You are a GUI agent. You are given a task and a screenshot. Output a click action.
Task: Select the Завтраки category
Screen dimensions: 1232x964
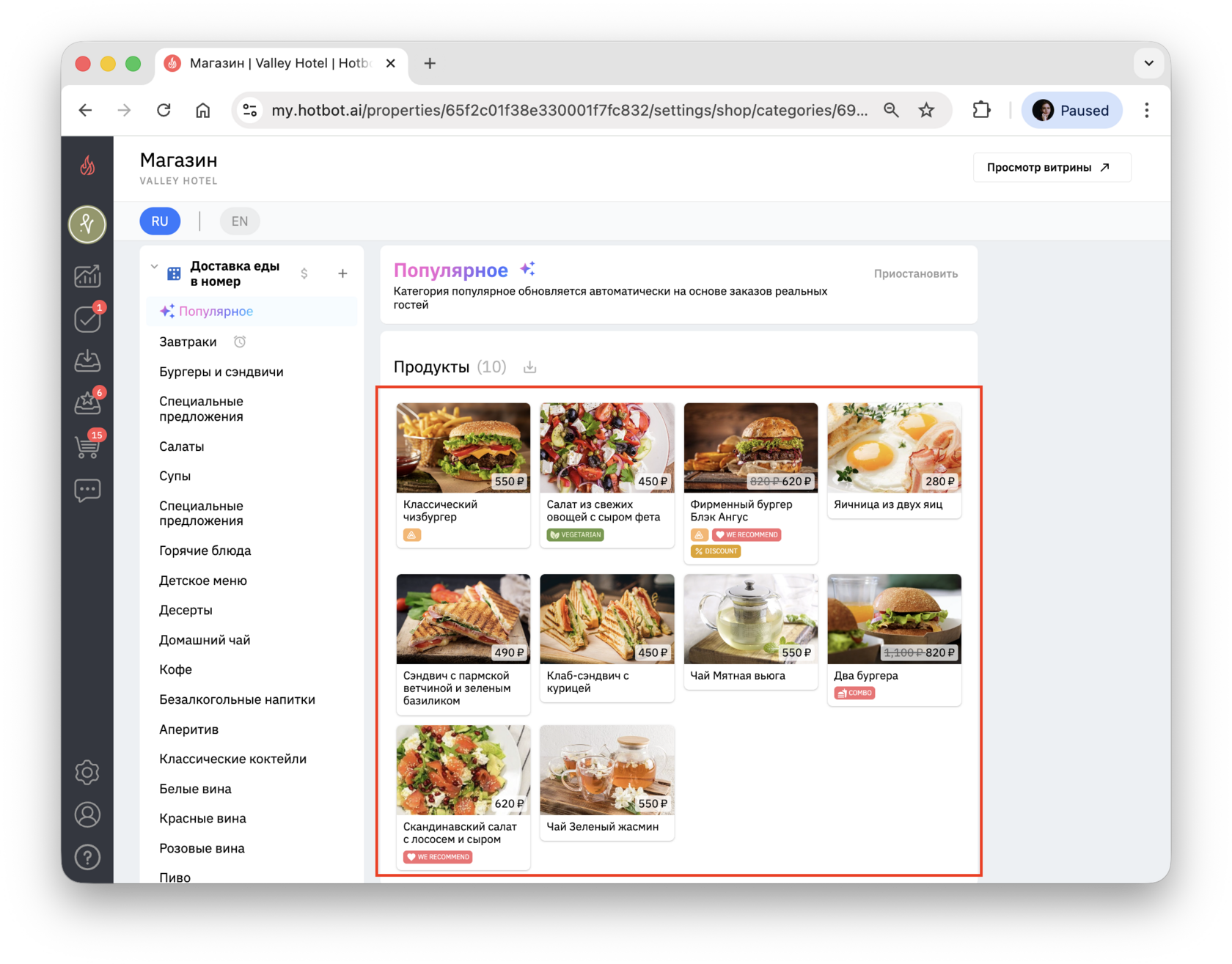[188, 342]
